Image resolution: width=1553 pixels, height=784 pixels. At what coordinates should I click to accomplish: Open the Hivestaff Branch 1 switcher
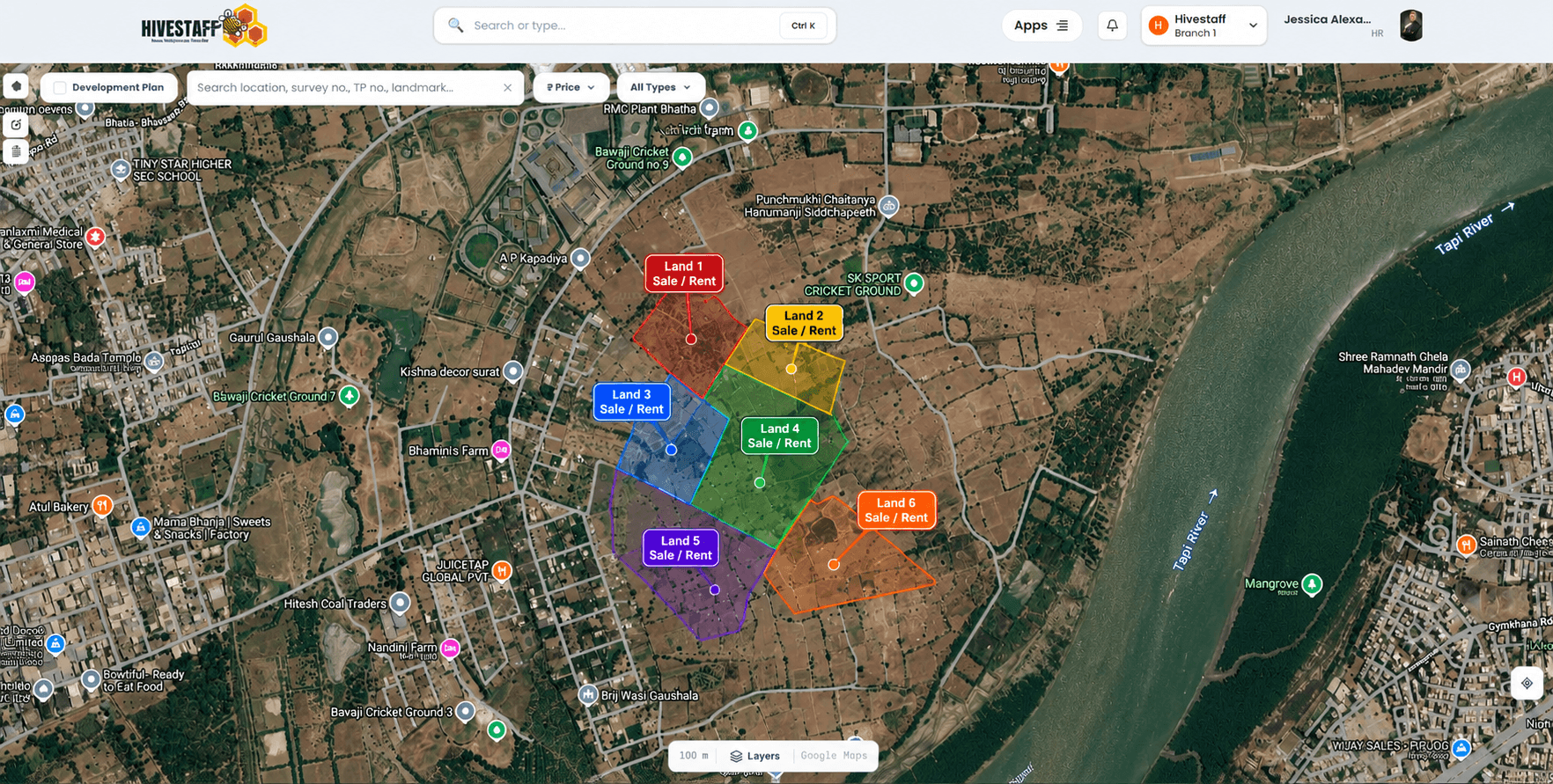pyautogui.click(x=1203, y=26)
